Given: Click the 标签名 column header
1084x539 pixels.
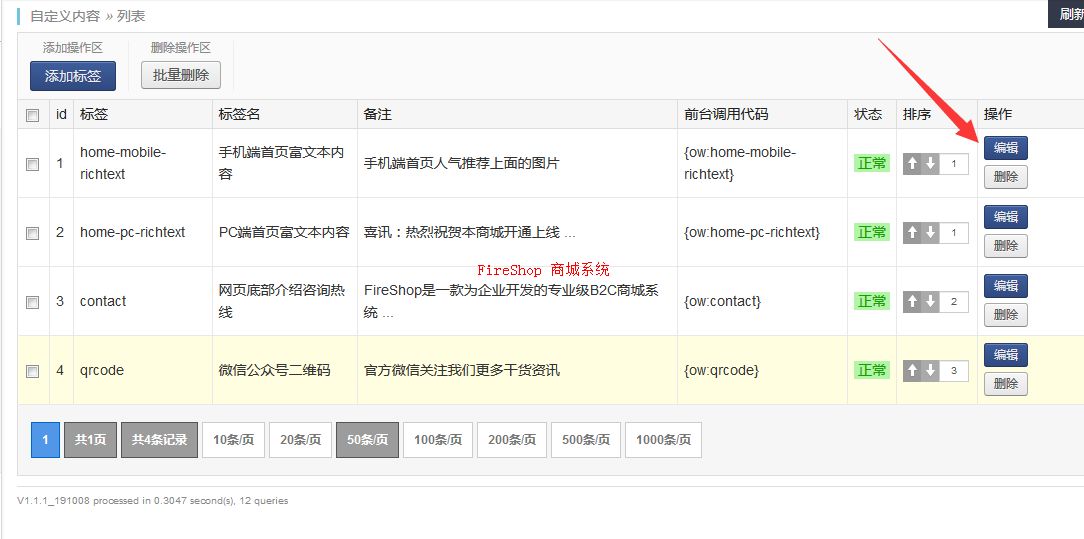Looking at the screenshot, I should tap(239, 115).
